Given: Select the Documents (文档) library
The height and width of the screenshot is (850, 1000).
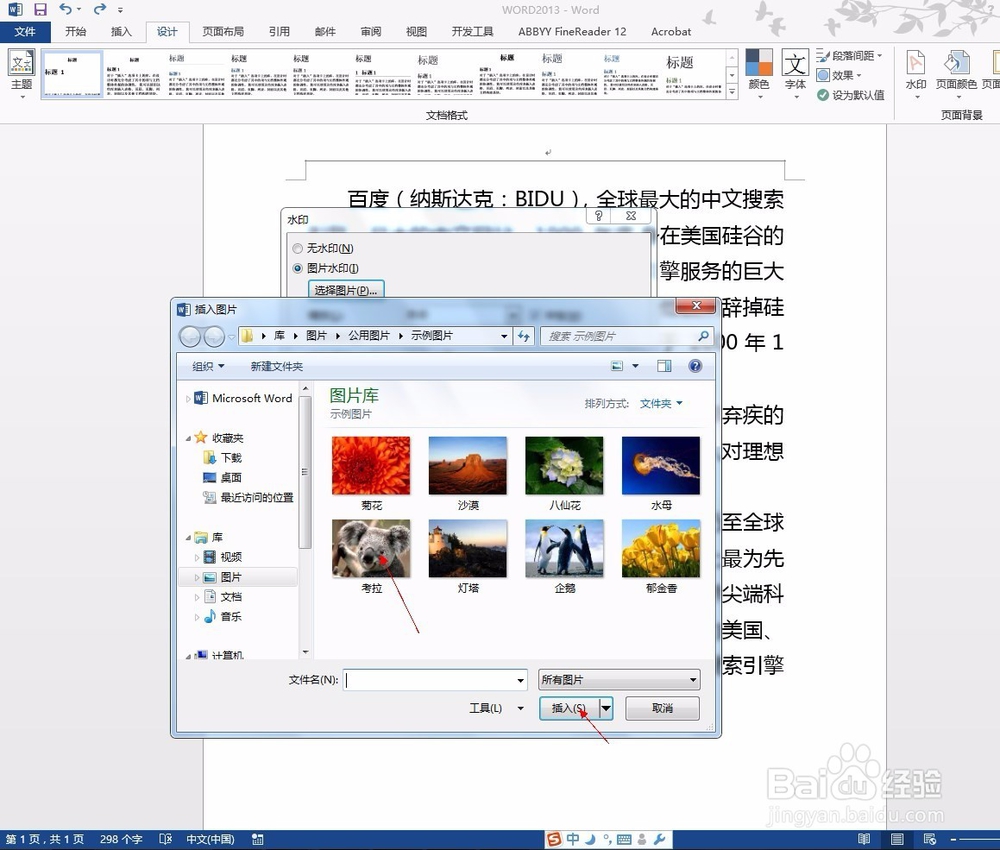Looking at the screenshot, I should (x=223, y=597).
